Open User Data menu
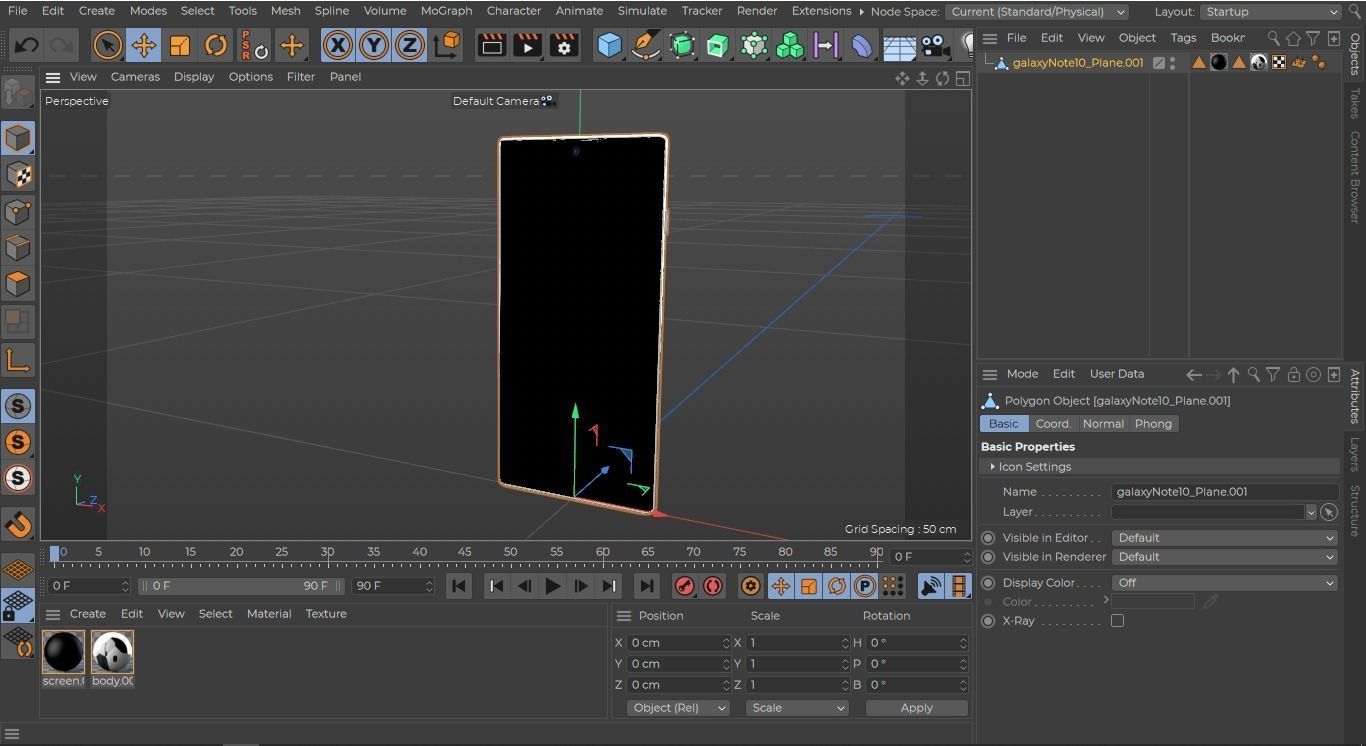Image resolution: width=1366 pixels, height=746 pixels. click(1117, 374)
